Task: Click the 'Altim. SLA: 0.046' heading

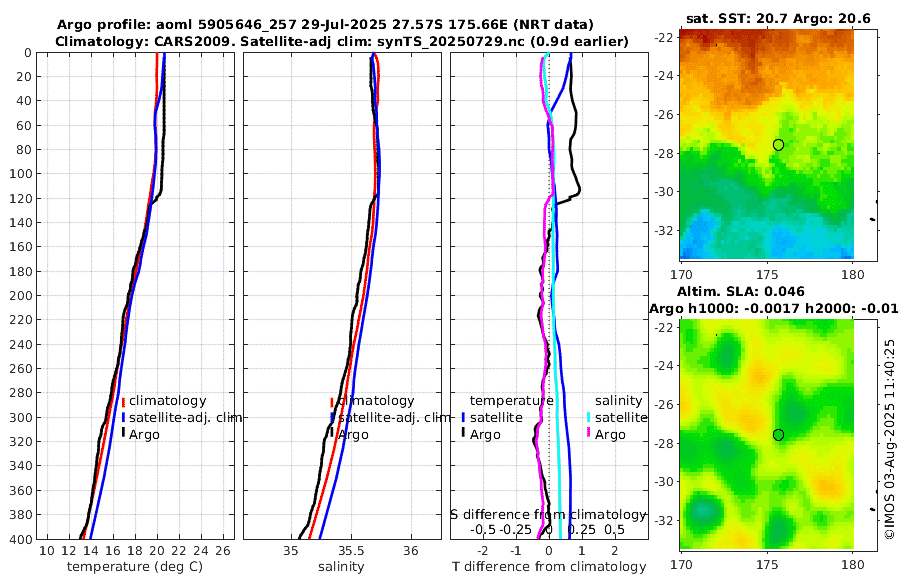Action: [x=740, y=292]
